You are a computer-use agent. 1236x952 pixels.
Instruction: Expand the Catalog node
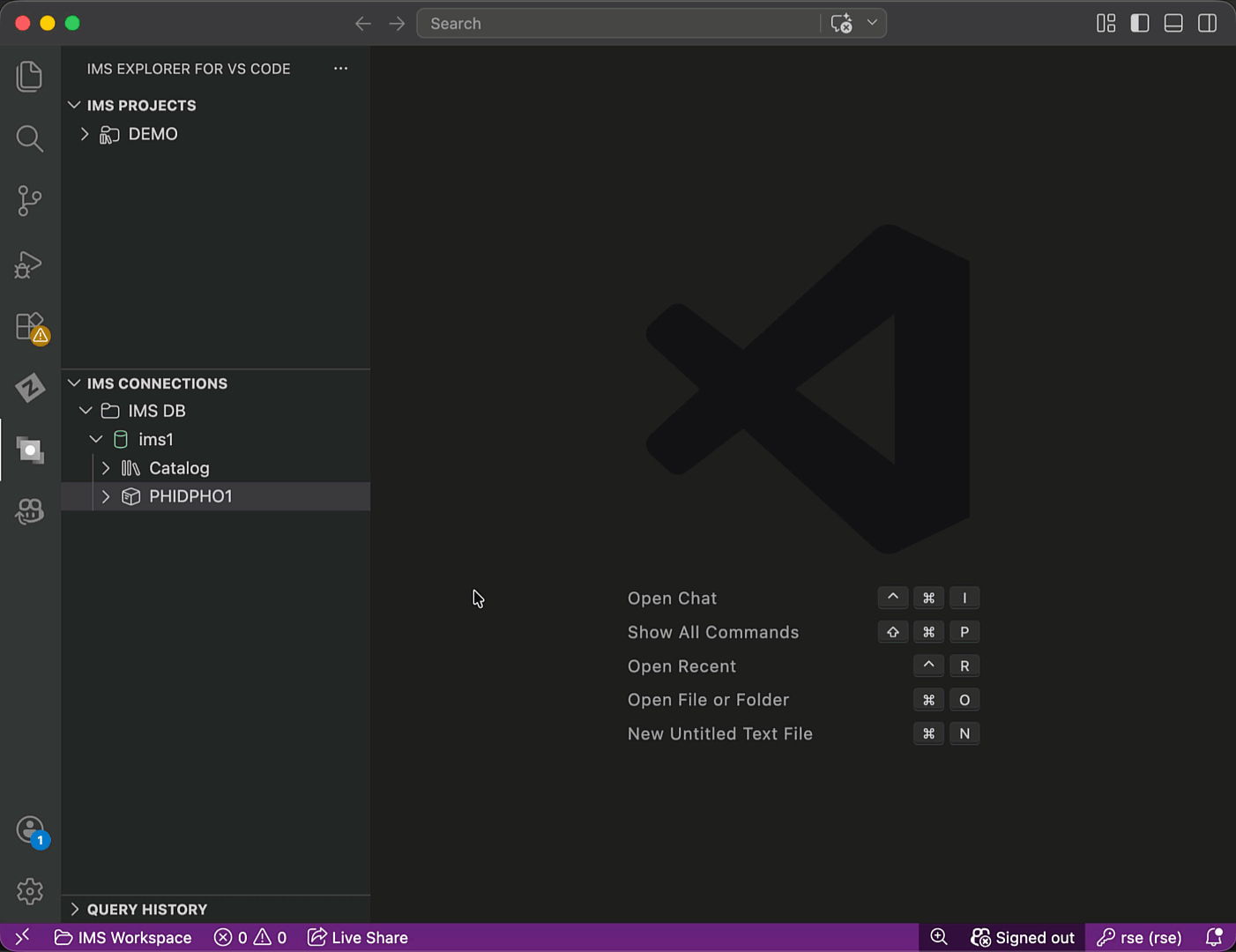click(x=106, y=468)
